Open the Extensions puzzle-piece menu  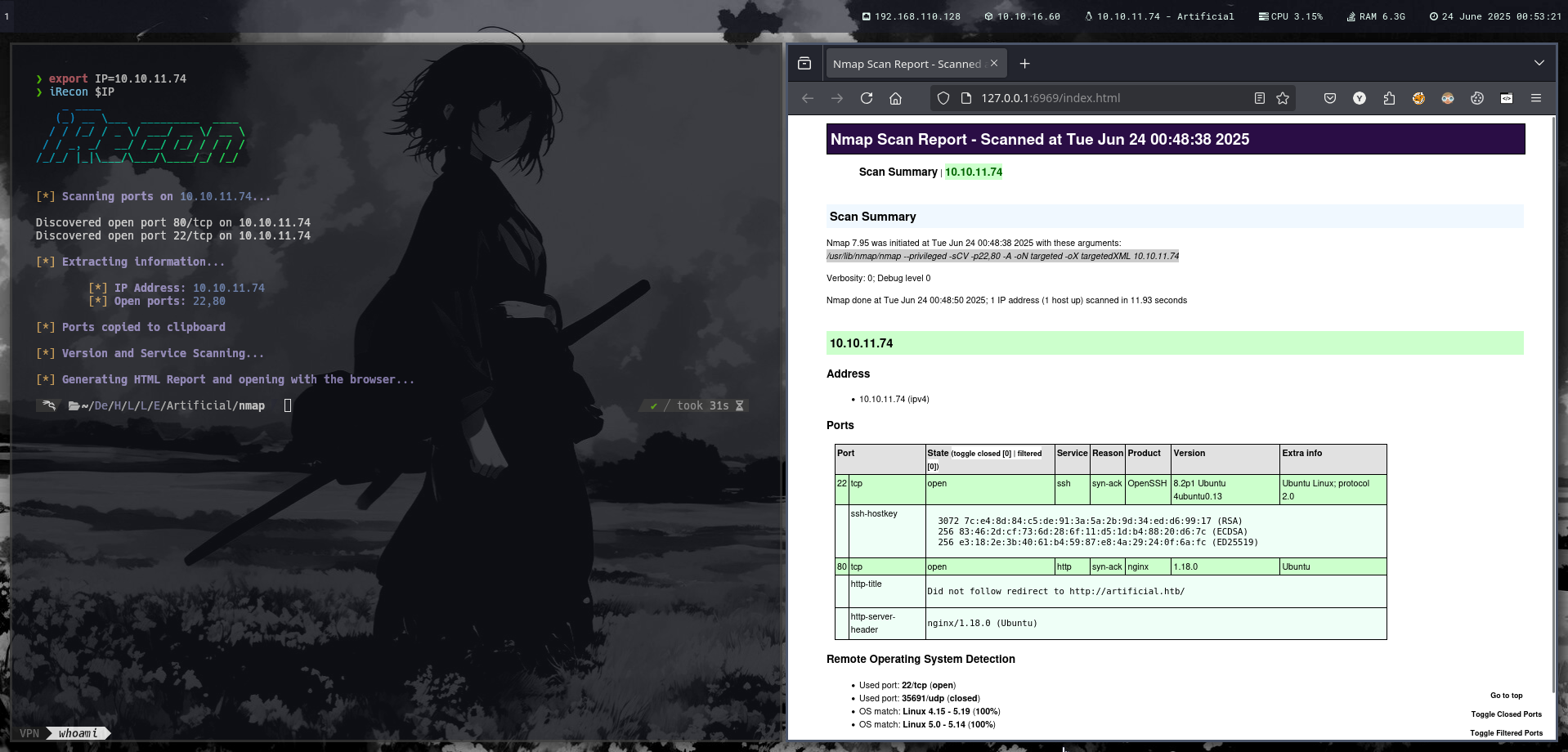pyautogui.click(x=1389, y=98)
